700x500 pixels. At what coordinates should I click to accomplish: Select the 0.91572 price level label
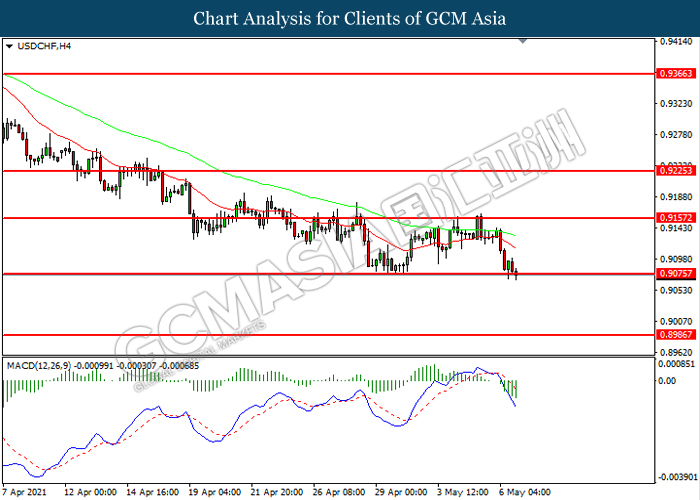tap(676, 218)
